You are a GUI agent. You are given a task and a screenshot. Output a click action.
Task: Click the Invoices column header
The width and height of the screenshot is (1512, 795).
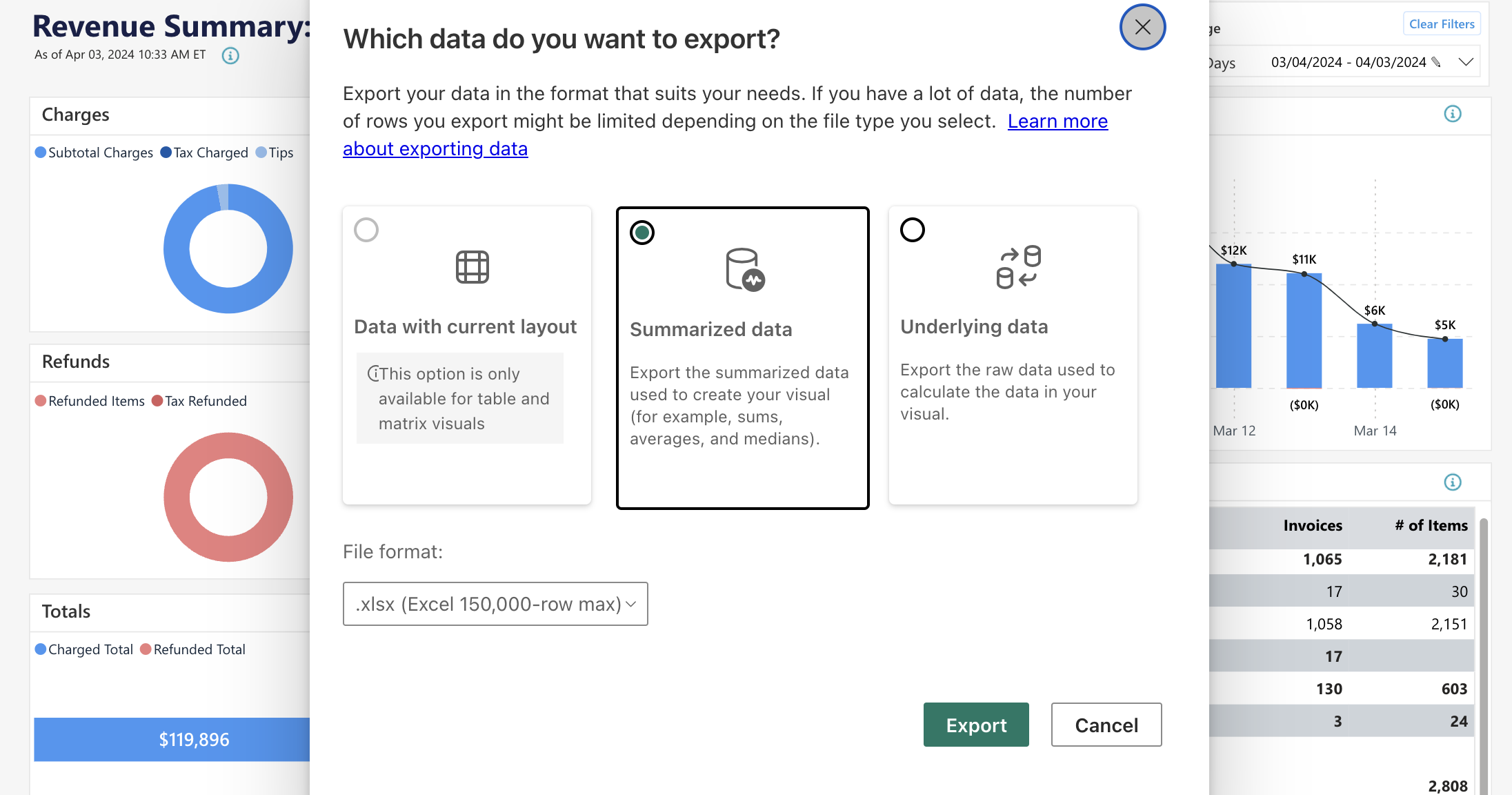pos(1313,526)
